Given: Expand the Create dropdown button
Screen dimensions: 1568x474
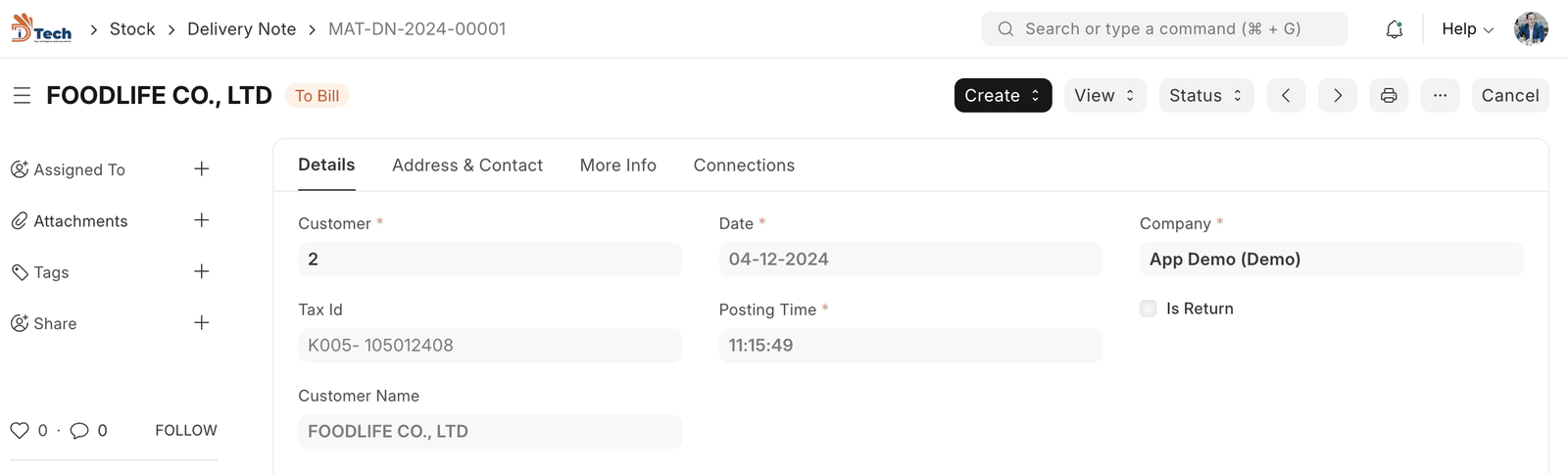Looking at the screenshot, I should (x=1003, y=96).
